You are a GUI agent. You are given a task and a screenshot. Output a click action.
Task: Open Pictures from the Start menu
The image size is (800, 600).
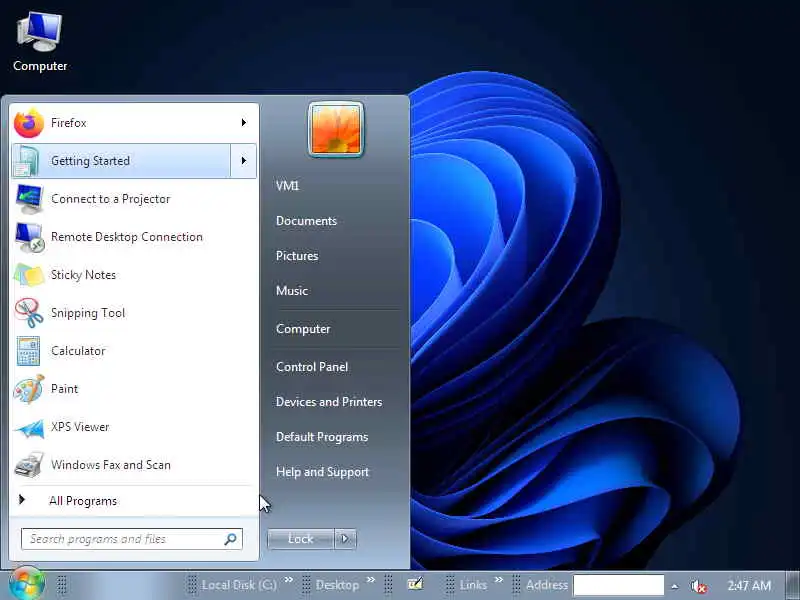pos(297,256)
